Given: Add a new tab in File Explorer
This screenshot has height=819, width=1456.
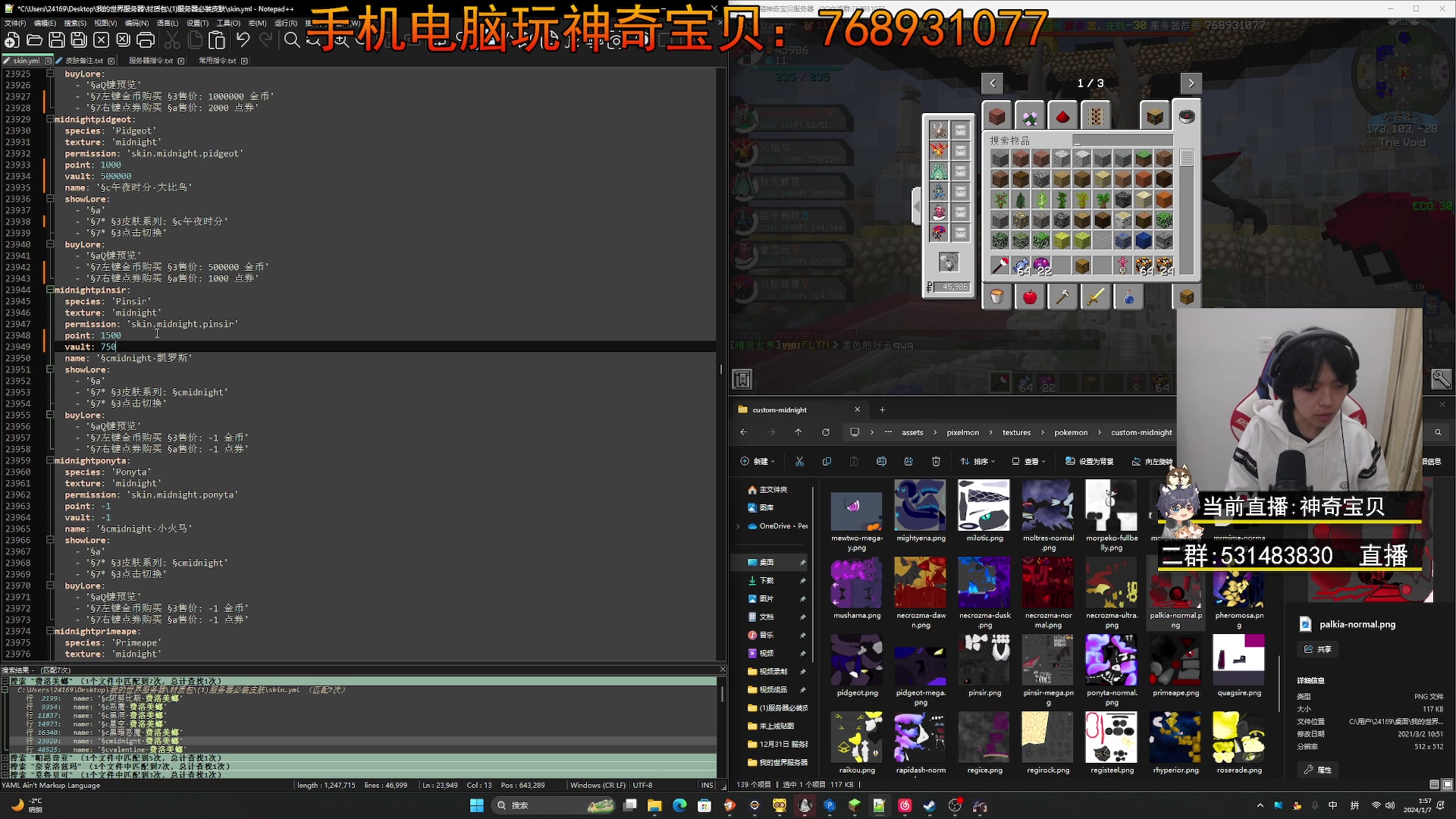Looking at the screenshot, I should coord(882,409).
